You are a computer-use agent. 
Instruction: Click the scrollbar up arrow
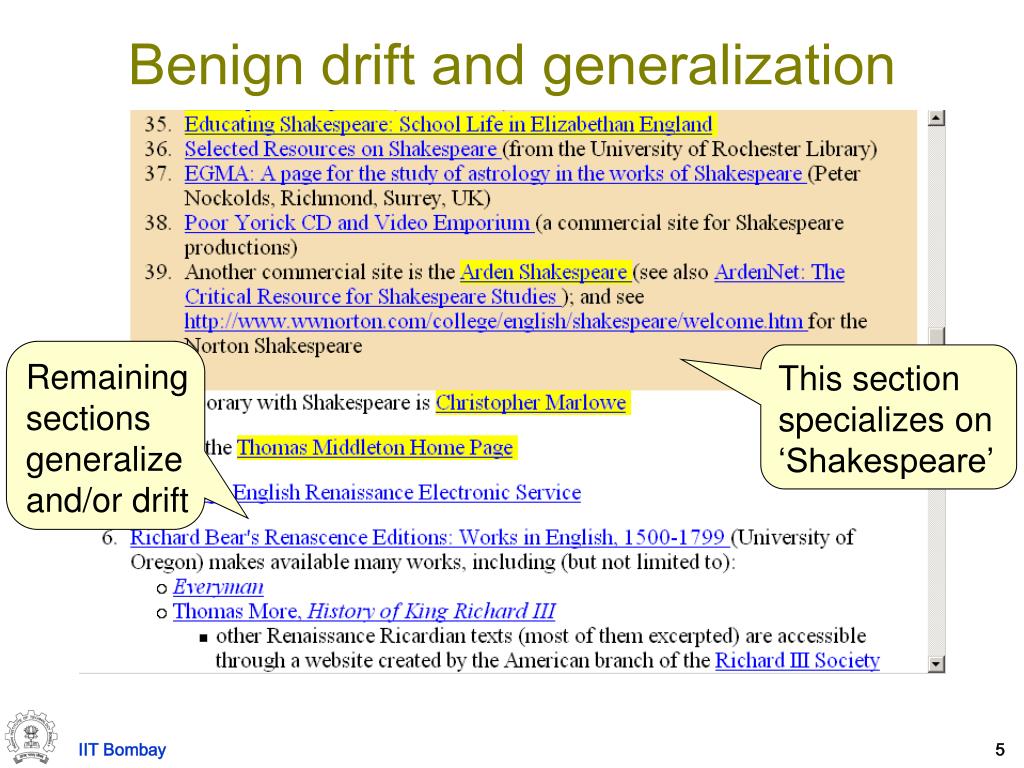pos(936,118)
